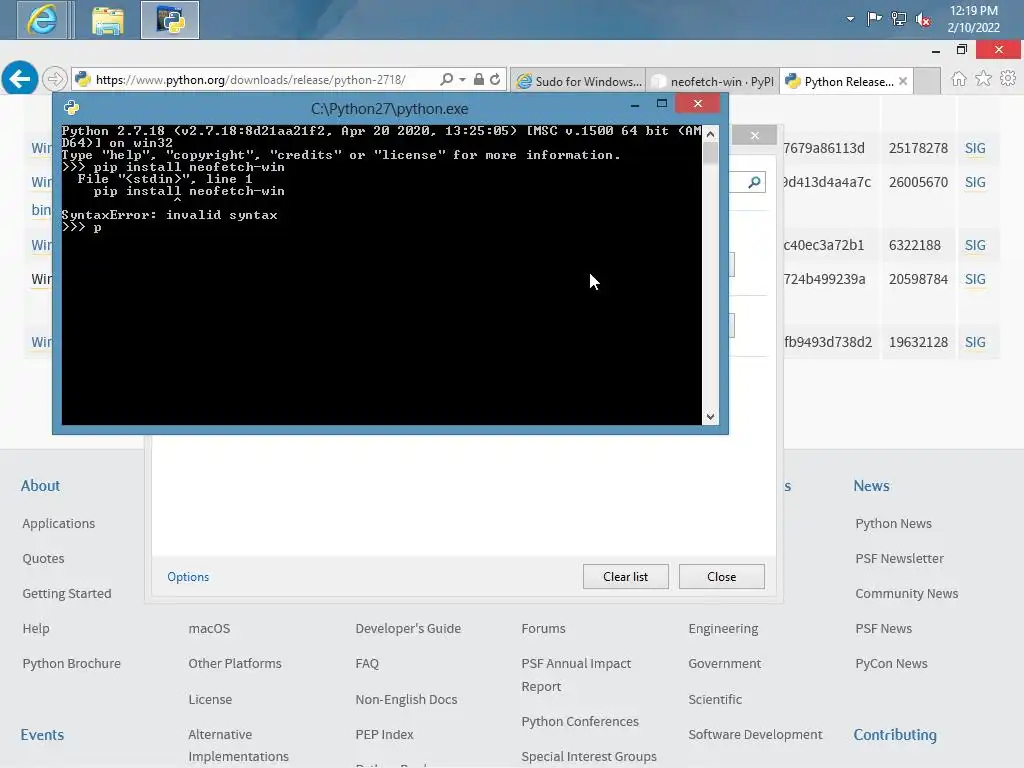Expand the address bar autocomplete dropdown

462,79
